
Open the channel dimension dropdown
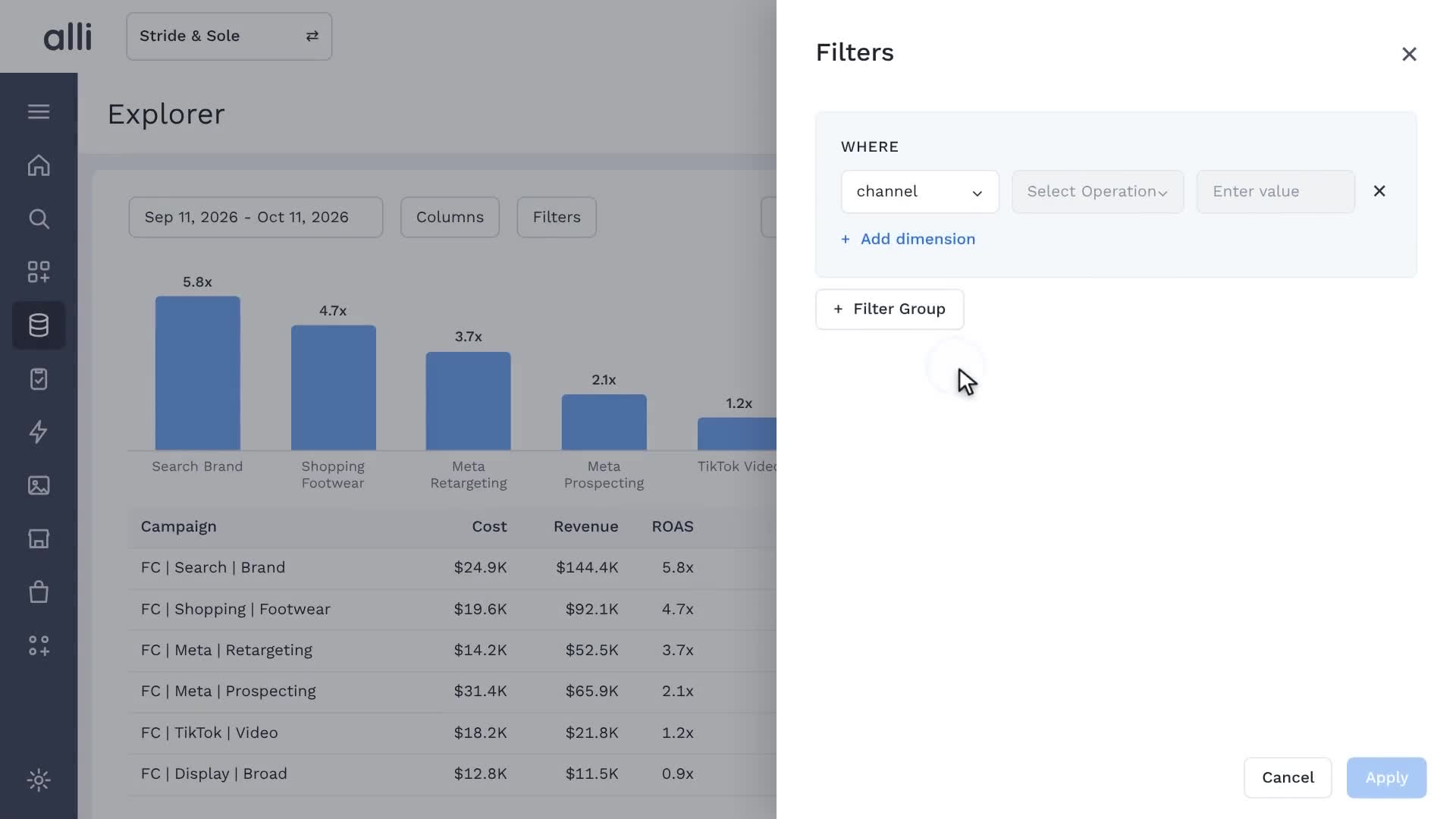(x=920, y=191)
